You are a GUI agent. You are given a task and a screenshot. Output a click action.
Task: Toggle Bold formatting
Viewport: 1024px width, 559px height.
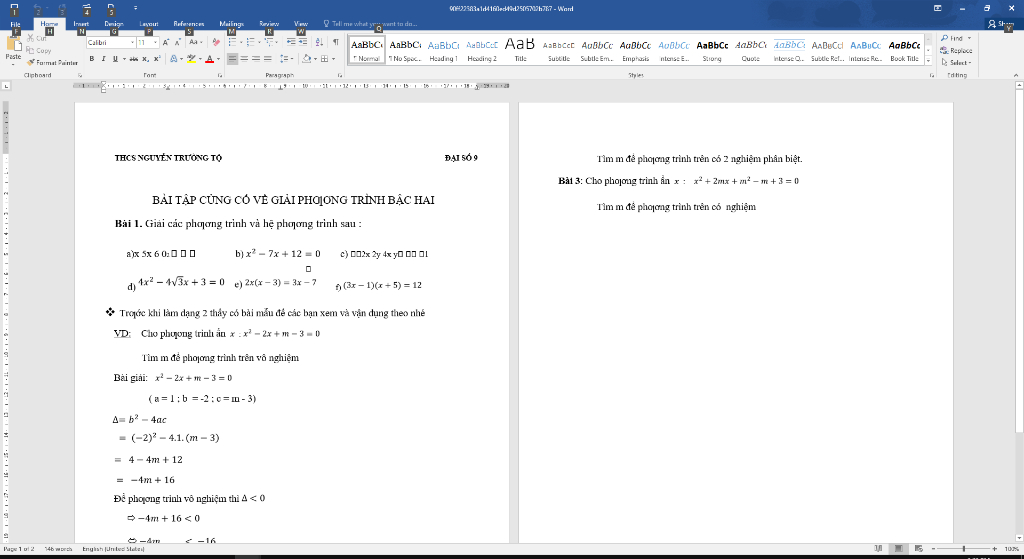click(91, 59)
